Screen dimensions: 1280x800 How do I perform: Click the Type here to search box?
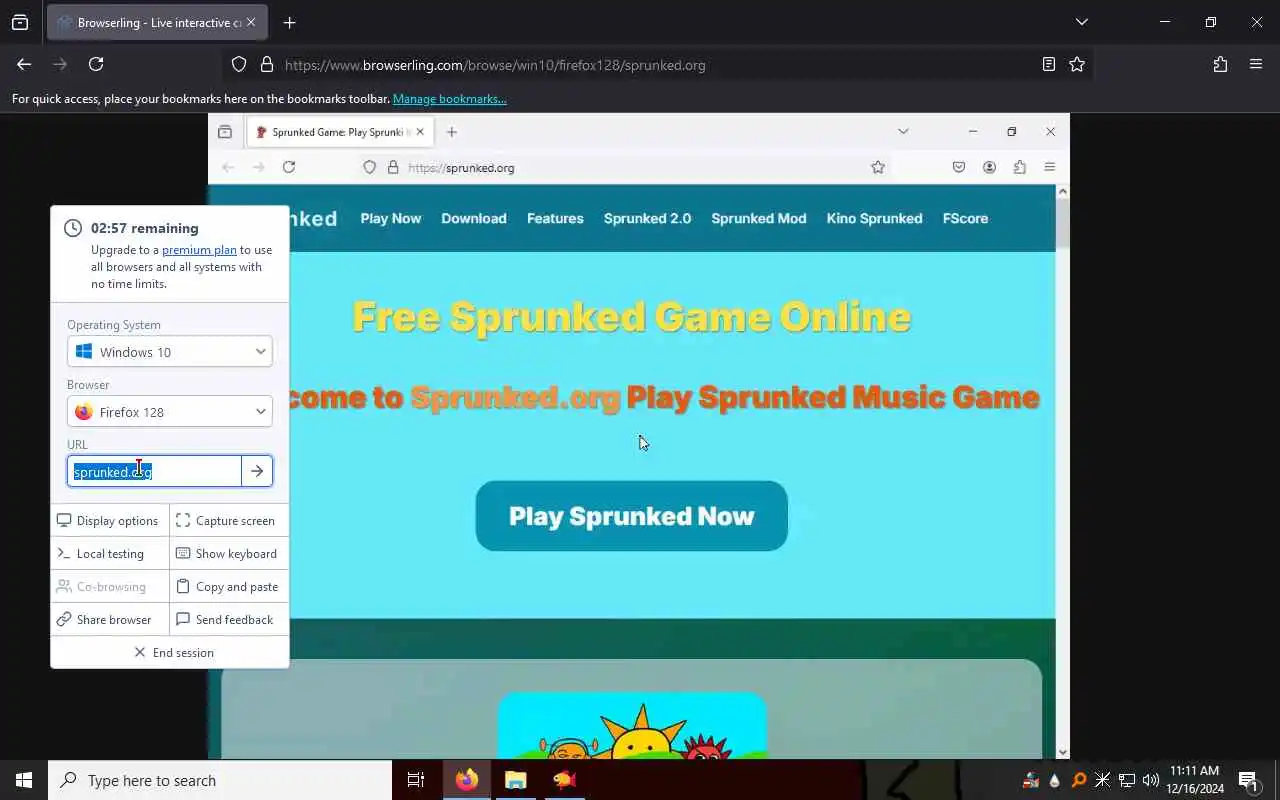pos(220,780)
